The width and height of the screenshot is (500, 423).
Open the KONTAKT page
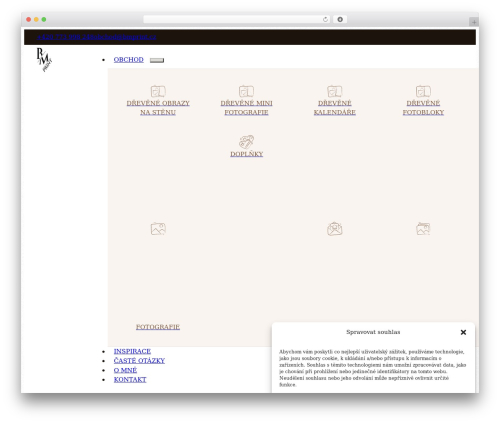[x=130, y=380]
